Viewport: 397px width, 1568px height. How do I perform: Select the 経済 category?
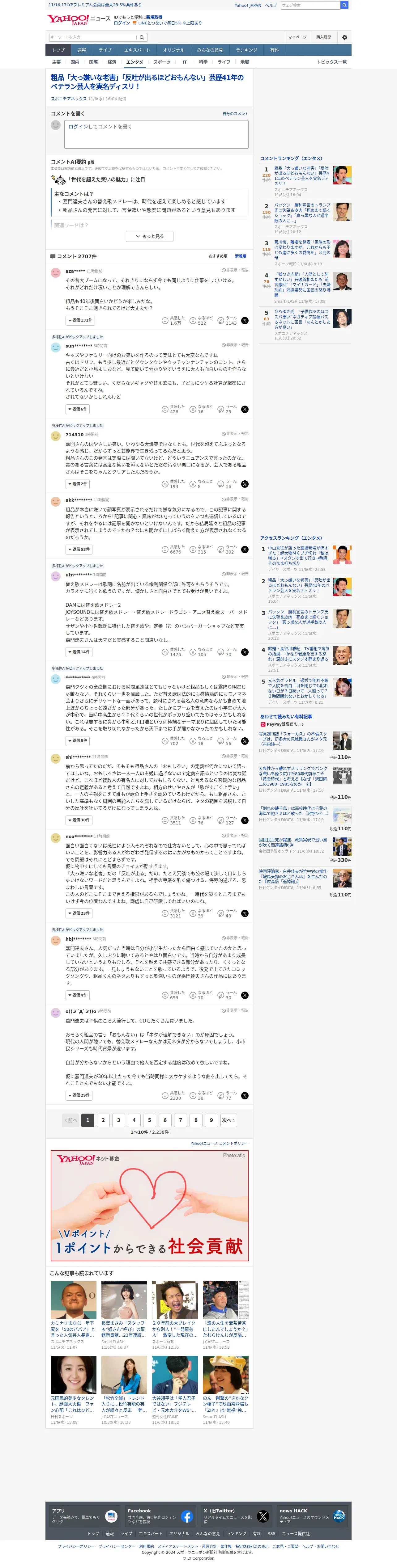(x=112, y=62)
